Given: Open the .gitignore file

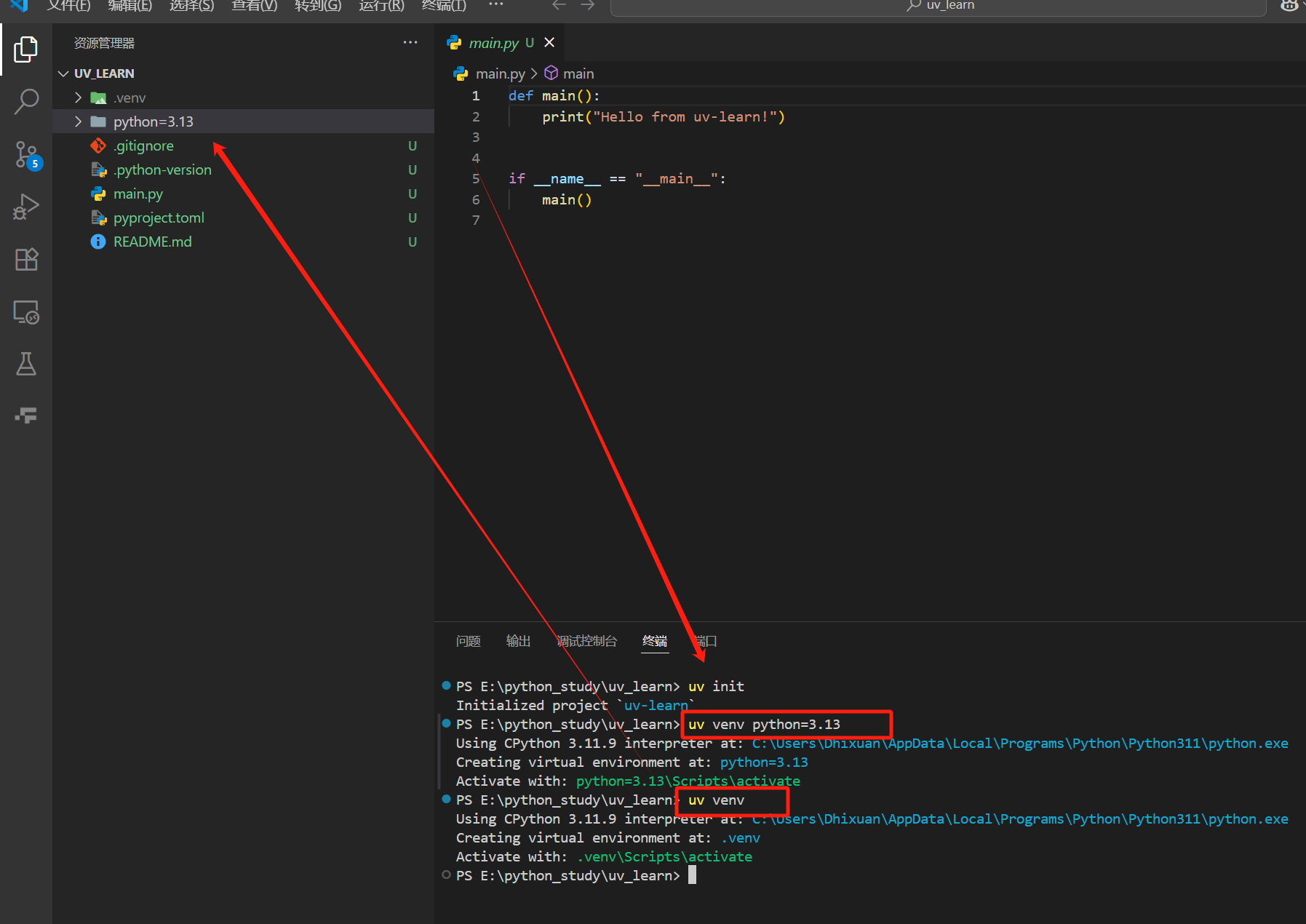Looking at the screenshot, I should click(143, 146).
